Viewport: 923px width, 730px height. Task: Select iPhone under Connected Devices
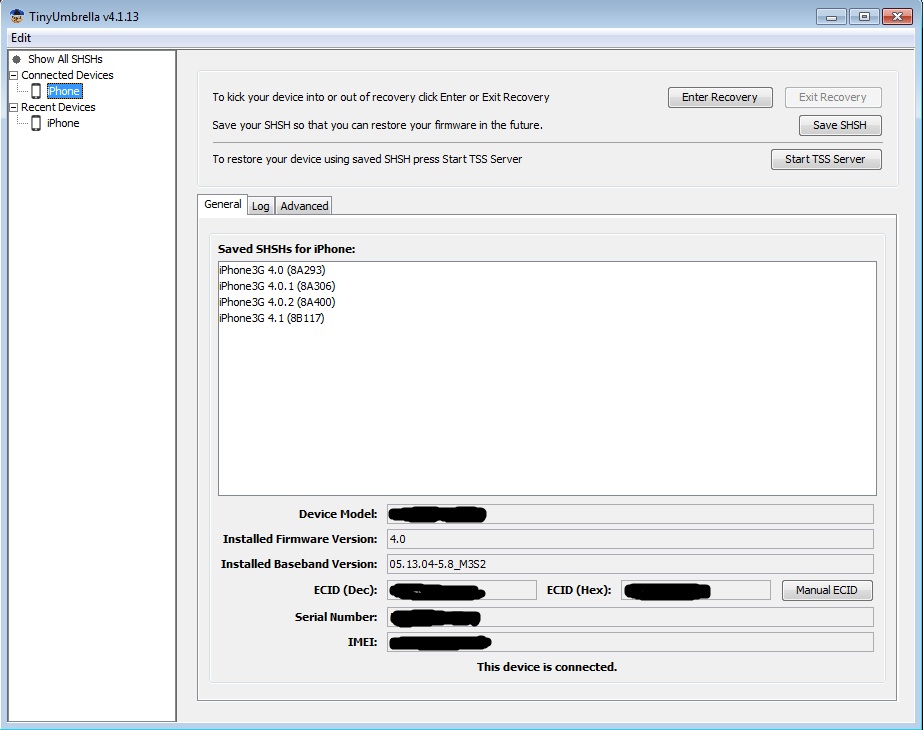[64, 91]
